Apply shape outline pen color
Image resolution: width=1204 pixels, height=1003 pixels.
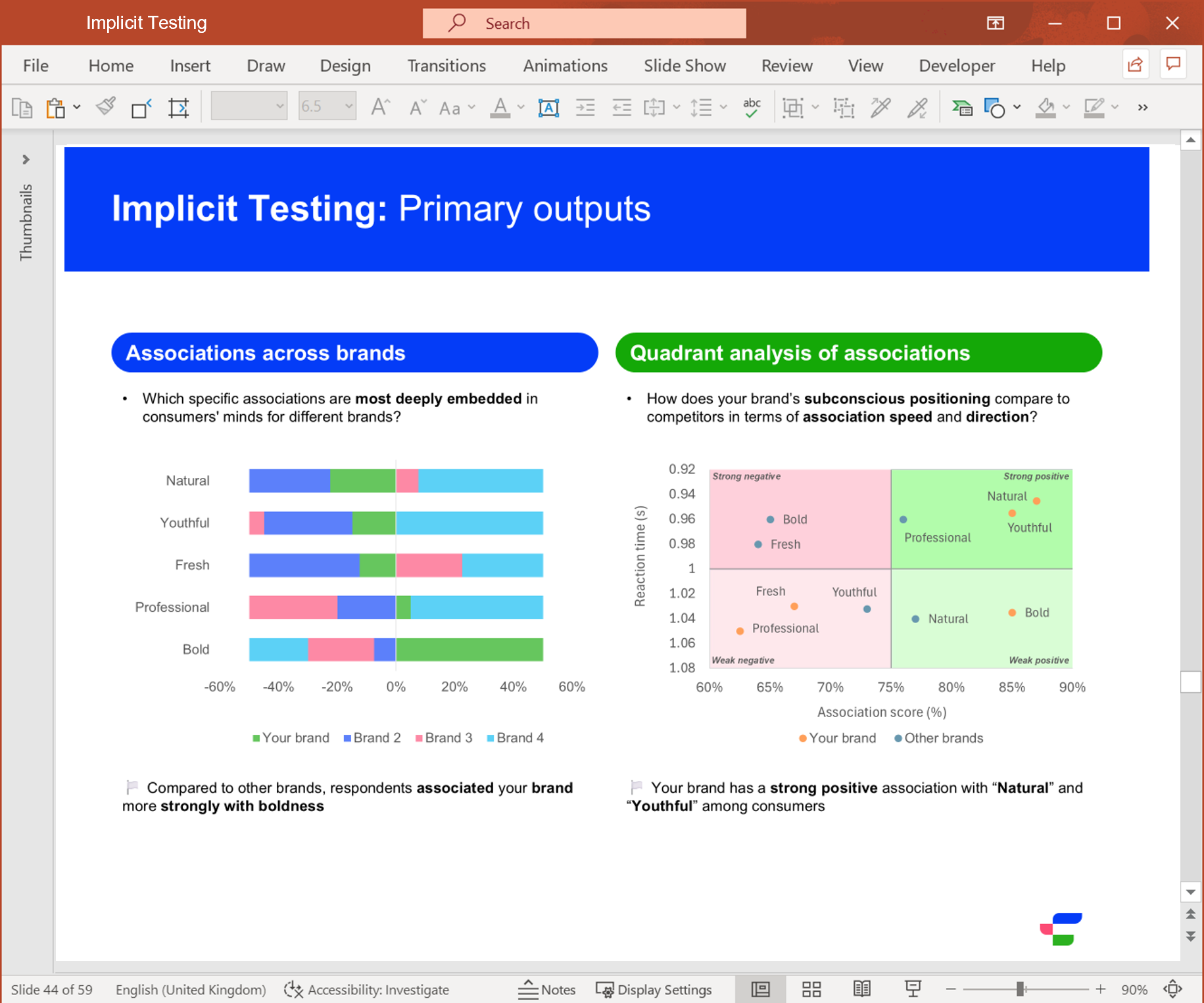(1094, 107)
